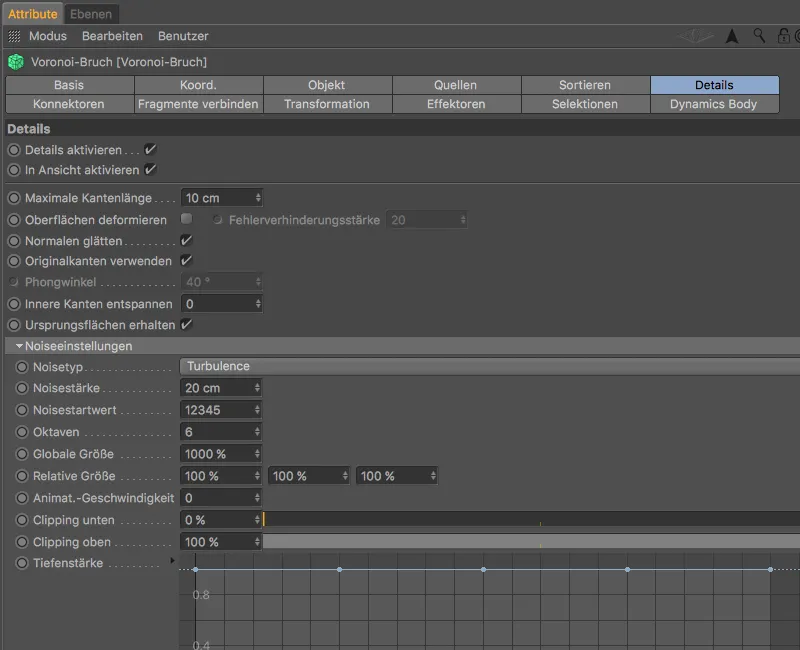Click stepper arrows of Oktaven field
The width and height of the screenshot is (800, 650).
point(257,432)
